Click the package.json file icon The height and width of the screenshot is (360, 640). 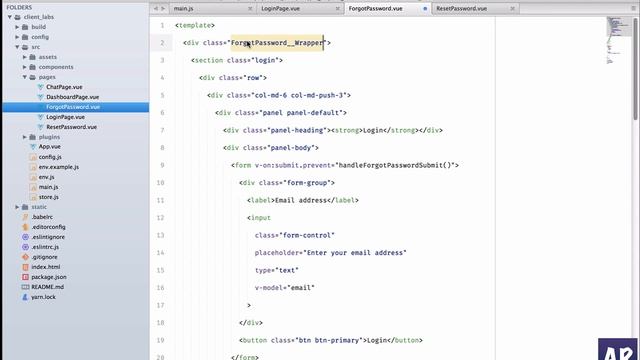click(25, 277)
